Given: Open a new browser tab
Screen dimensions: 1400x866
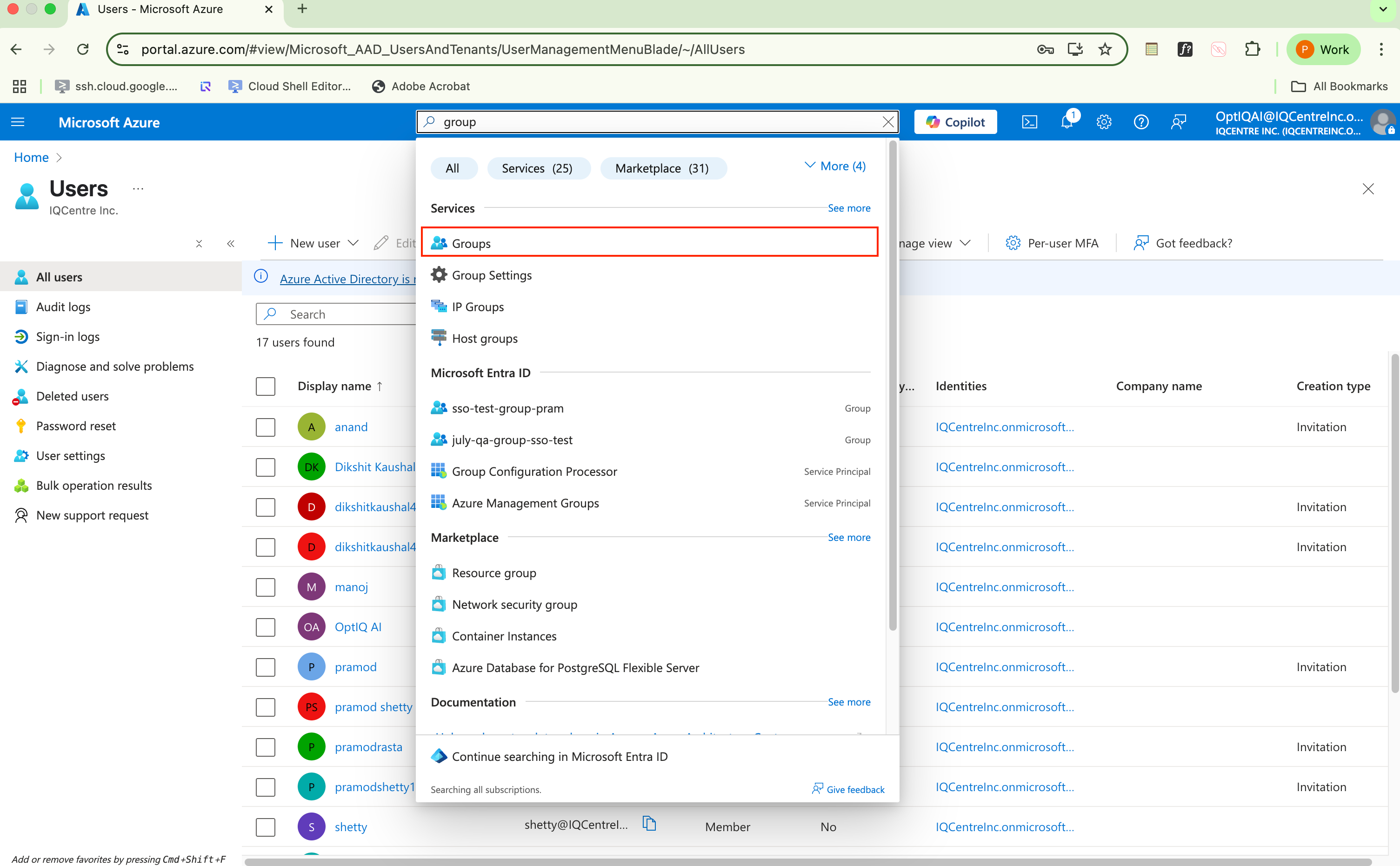Looking at the screenshot, I should [302, 9].
